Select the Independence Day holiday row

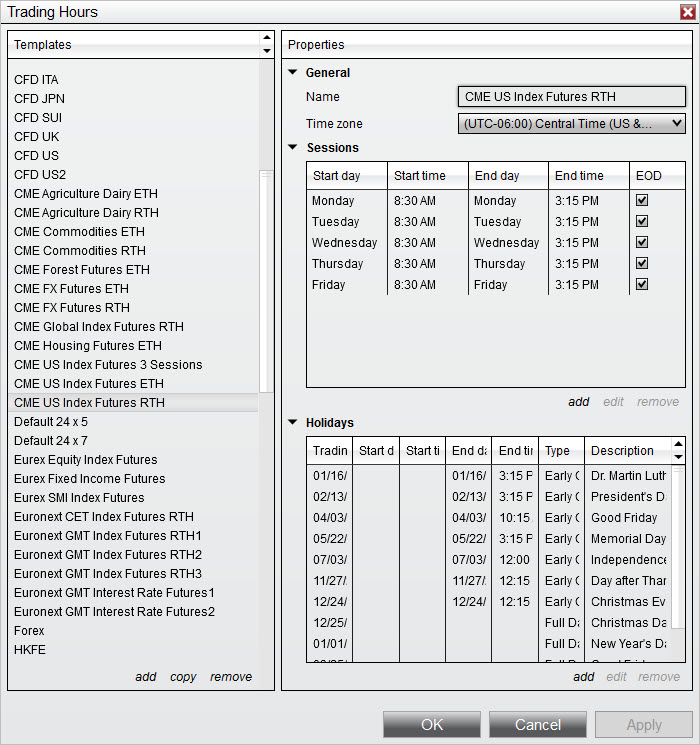coord(489,560)
